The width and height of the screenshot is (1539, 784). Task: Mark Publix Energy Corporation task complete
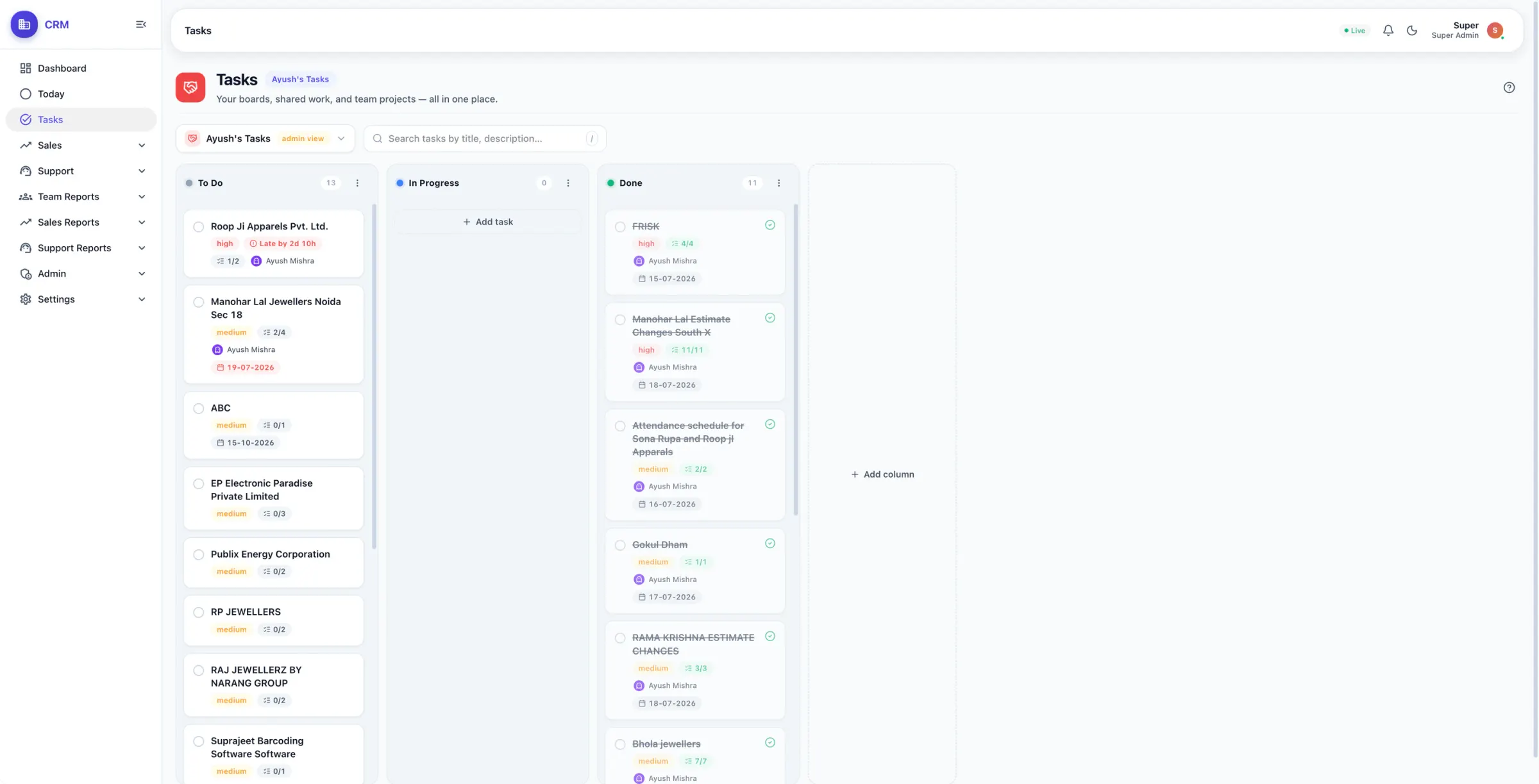click(199, 555)
